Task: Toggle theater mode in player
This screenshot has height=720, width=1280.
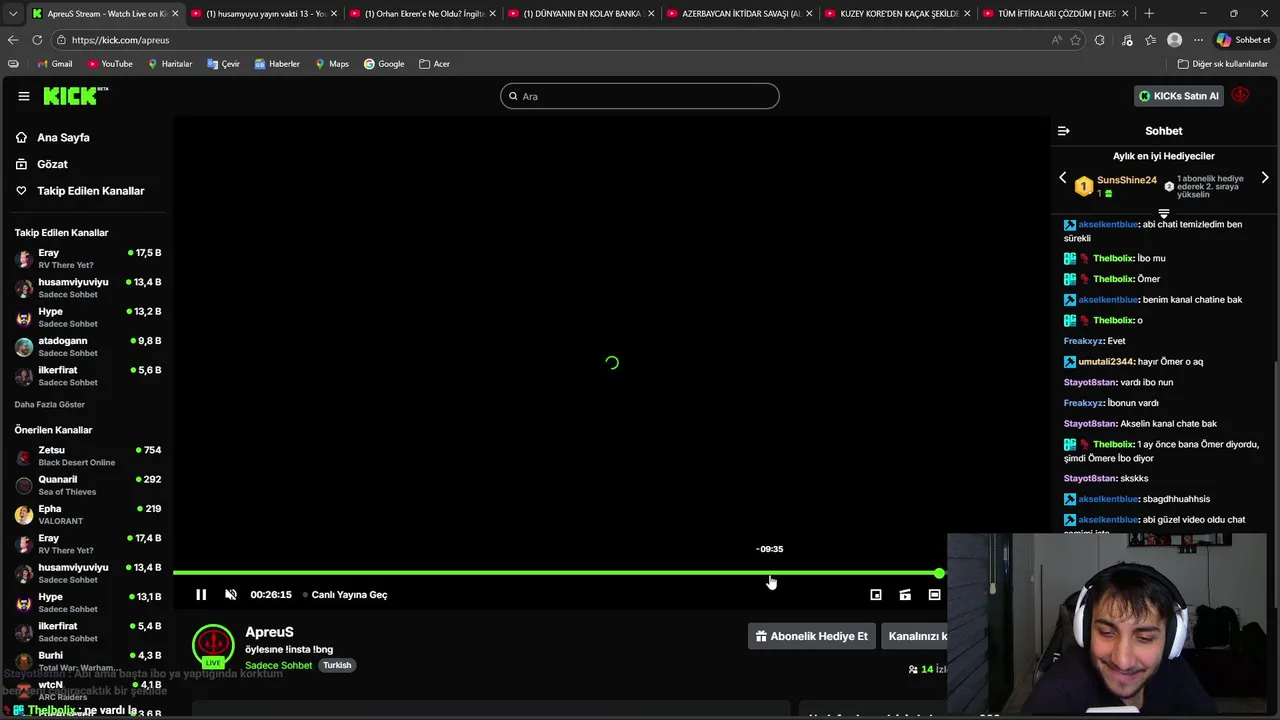Action: [x=934, y=594]
